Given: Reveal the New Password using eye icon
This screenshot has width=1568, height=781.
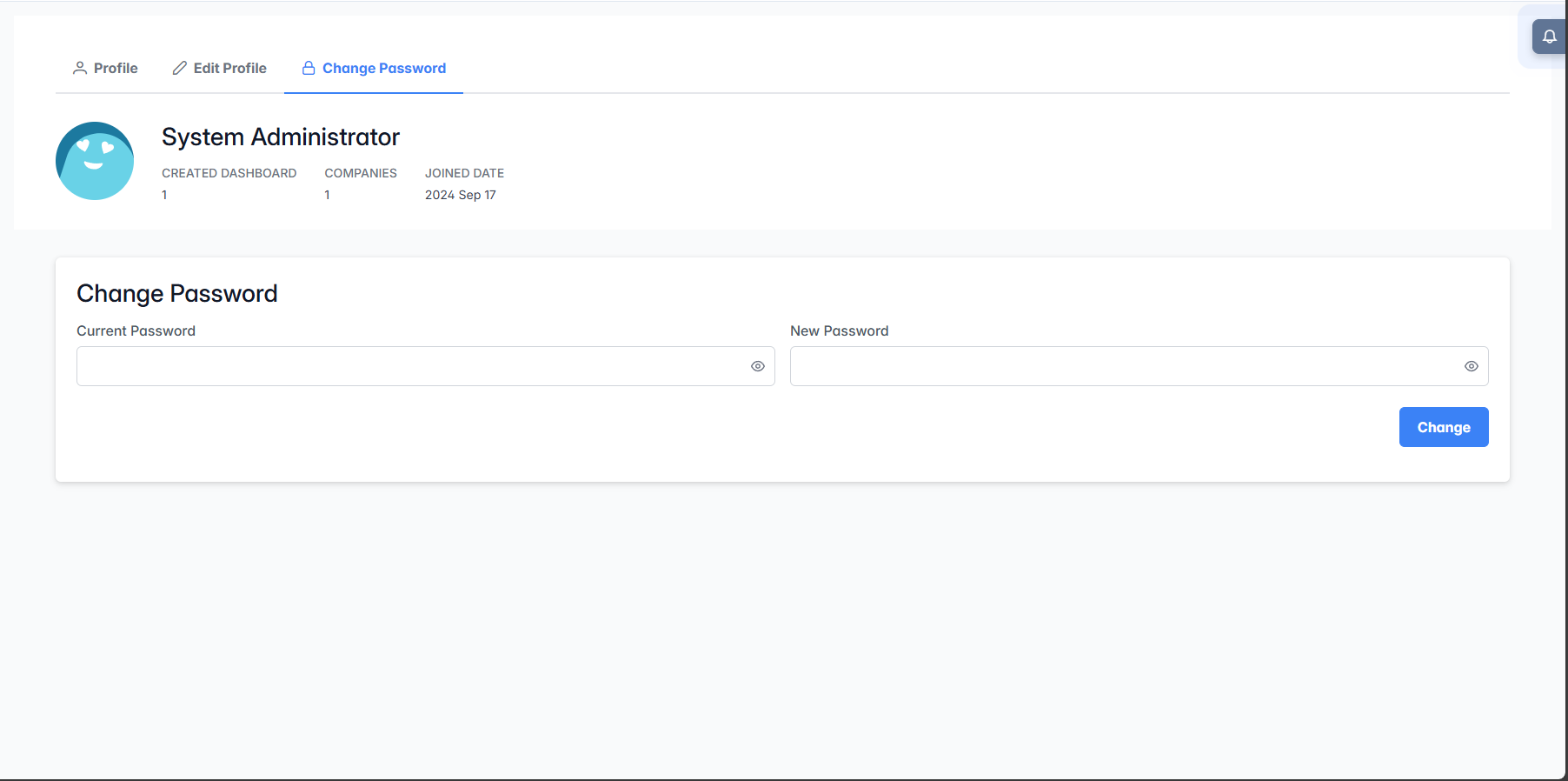Looking at the screenshot, I should pos(1471,366).
